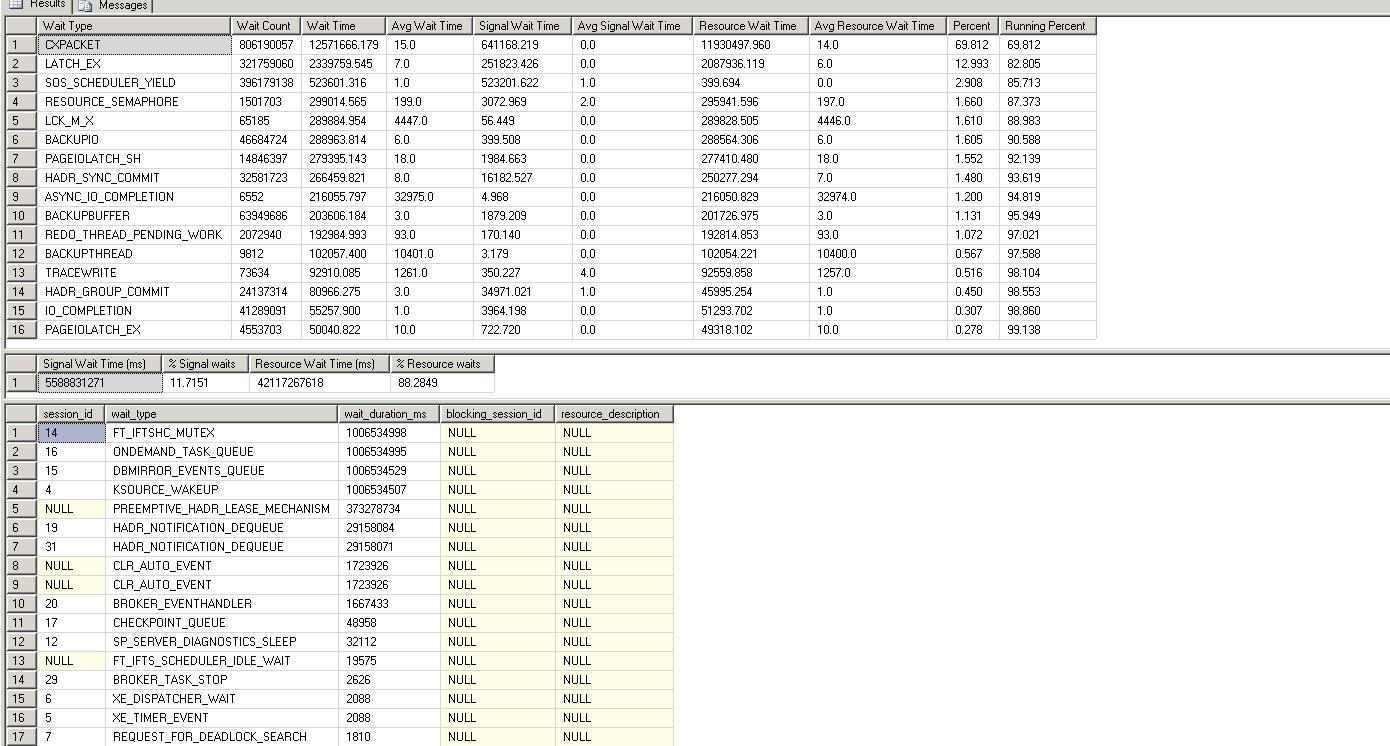Select the PAGEIOLATCH_EX cell

[134, 330]
